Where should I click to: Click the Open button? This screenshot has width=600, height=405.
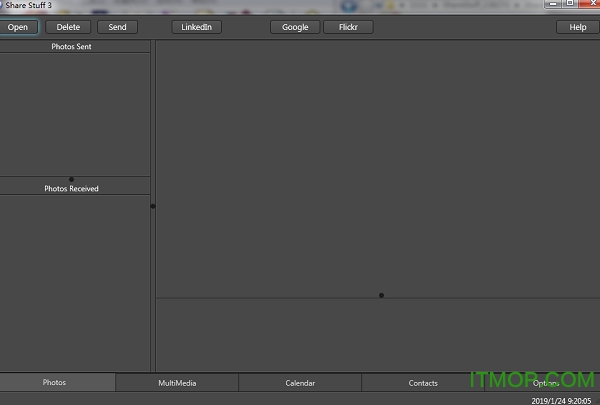click(x=18, y=27)
